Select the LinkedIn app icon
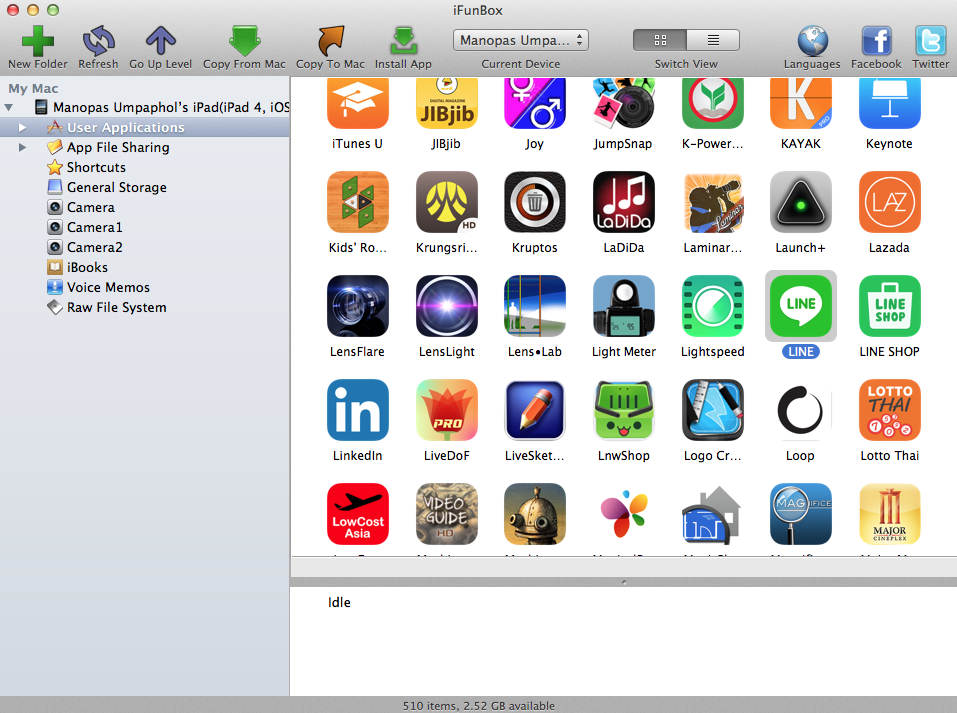957x713 pixels. point(358,410)
